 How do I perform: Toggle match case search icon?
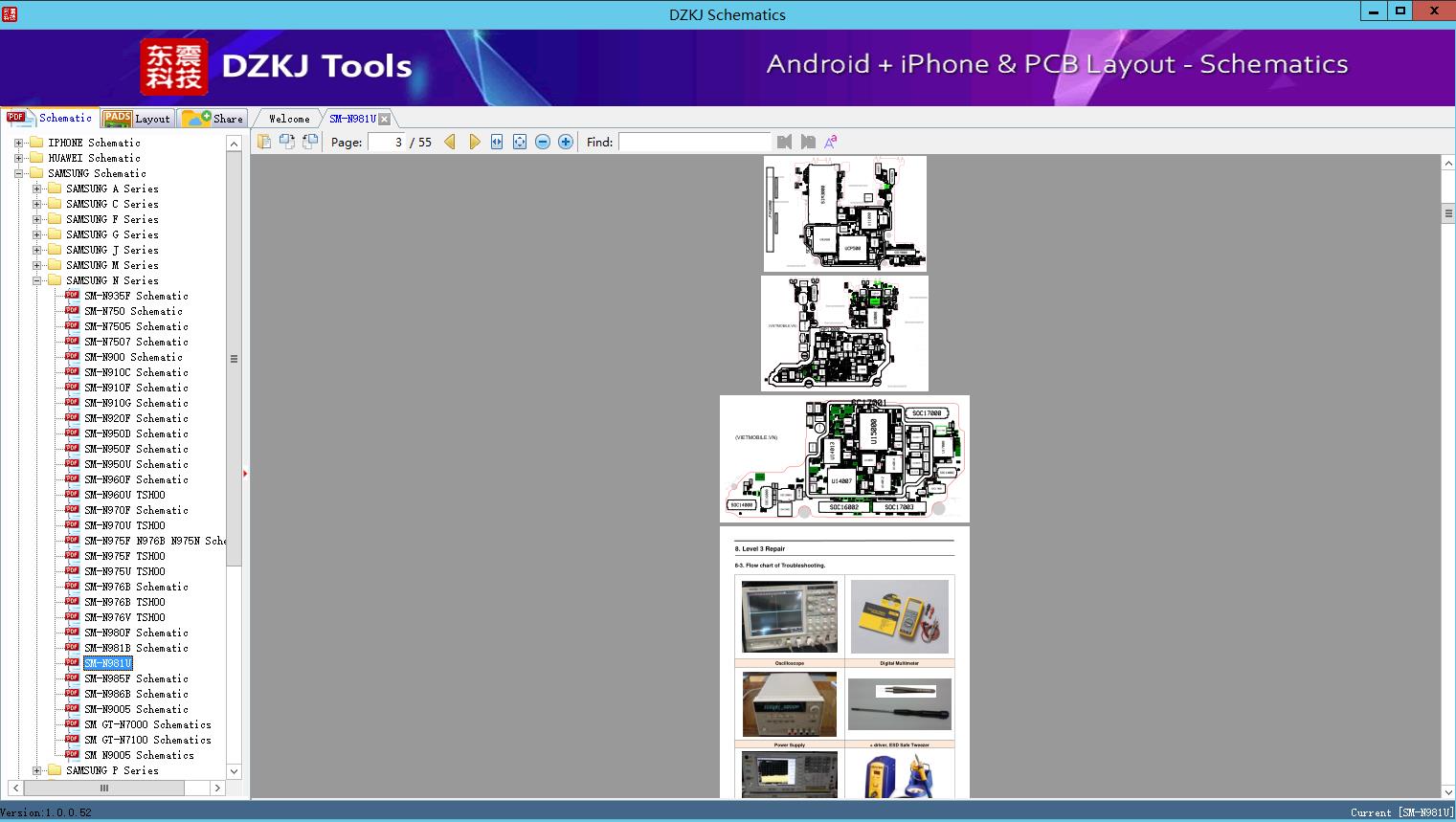831,142
